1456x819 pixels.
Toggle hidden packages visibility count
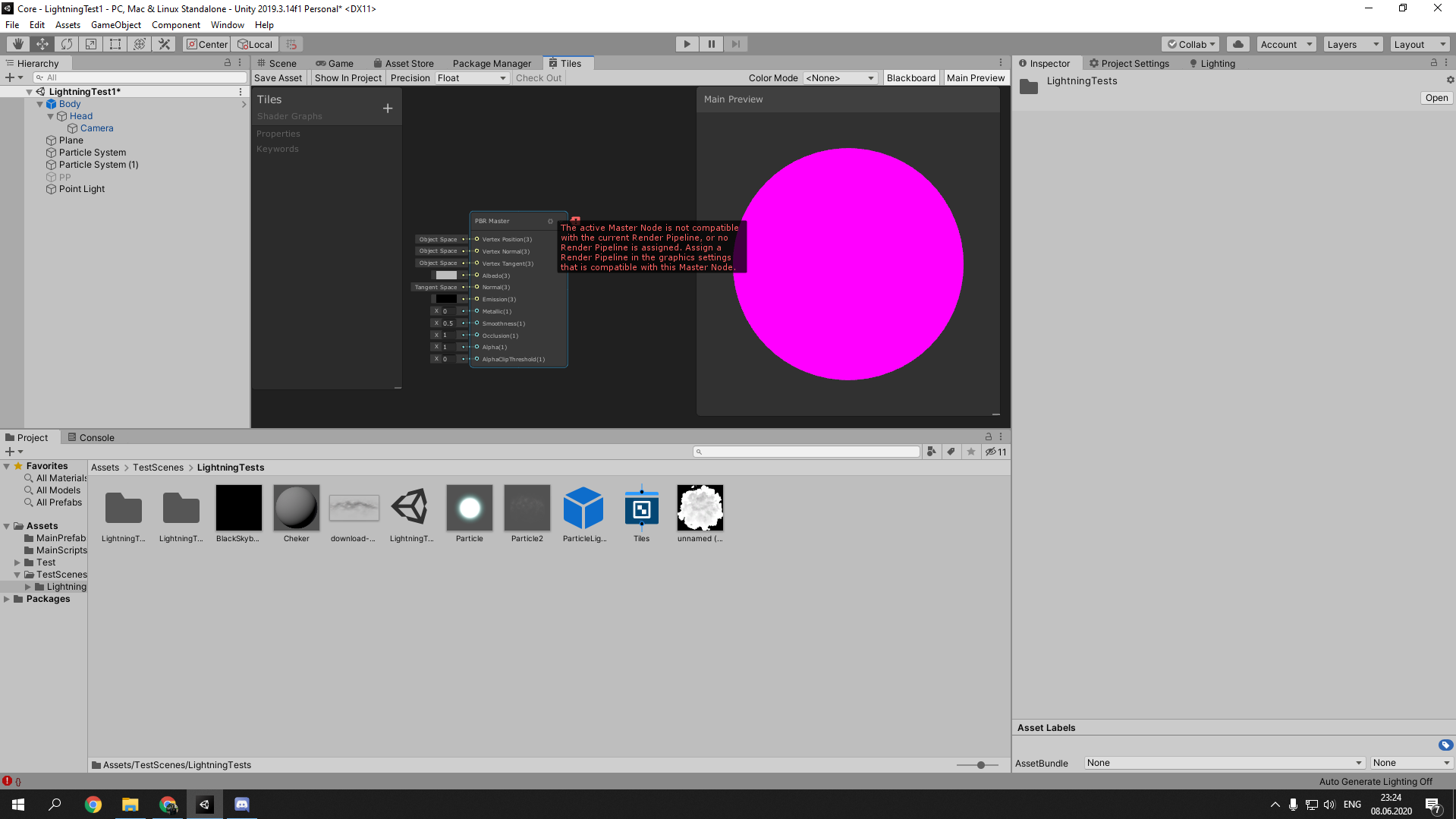pos(996,452)
